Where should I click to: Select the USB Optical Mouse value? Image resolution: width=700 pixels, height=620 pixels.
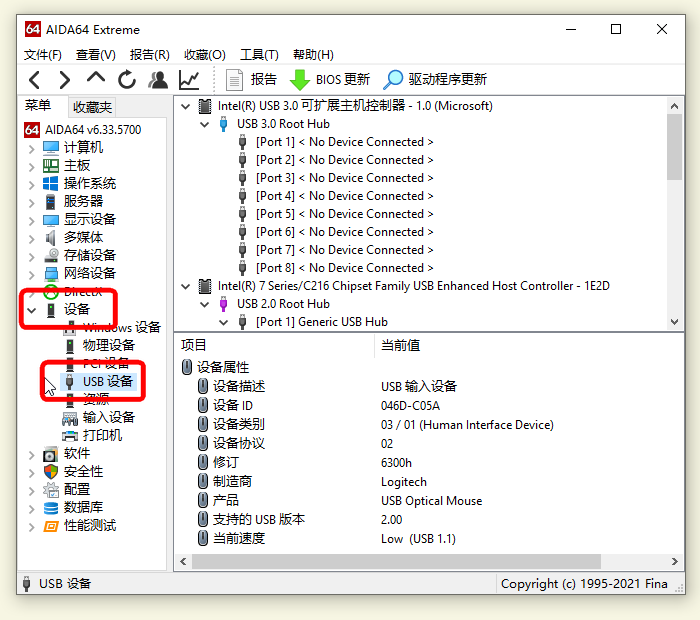pyautogui.click(x=431, y=501)
